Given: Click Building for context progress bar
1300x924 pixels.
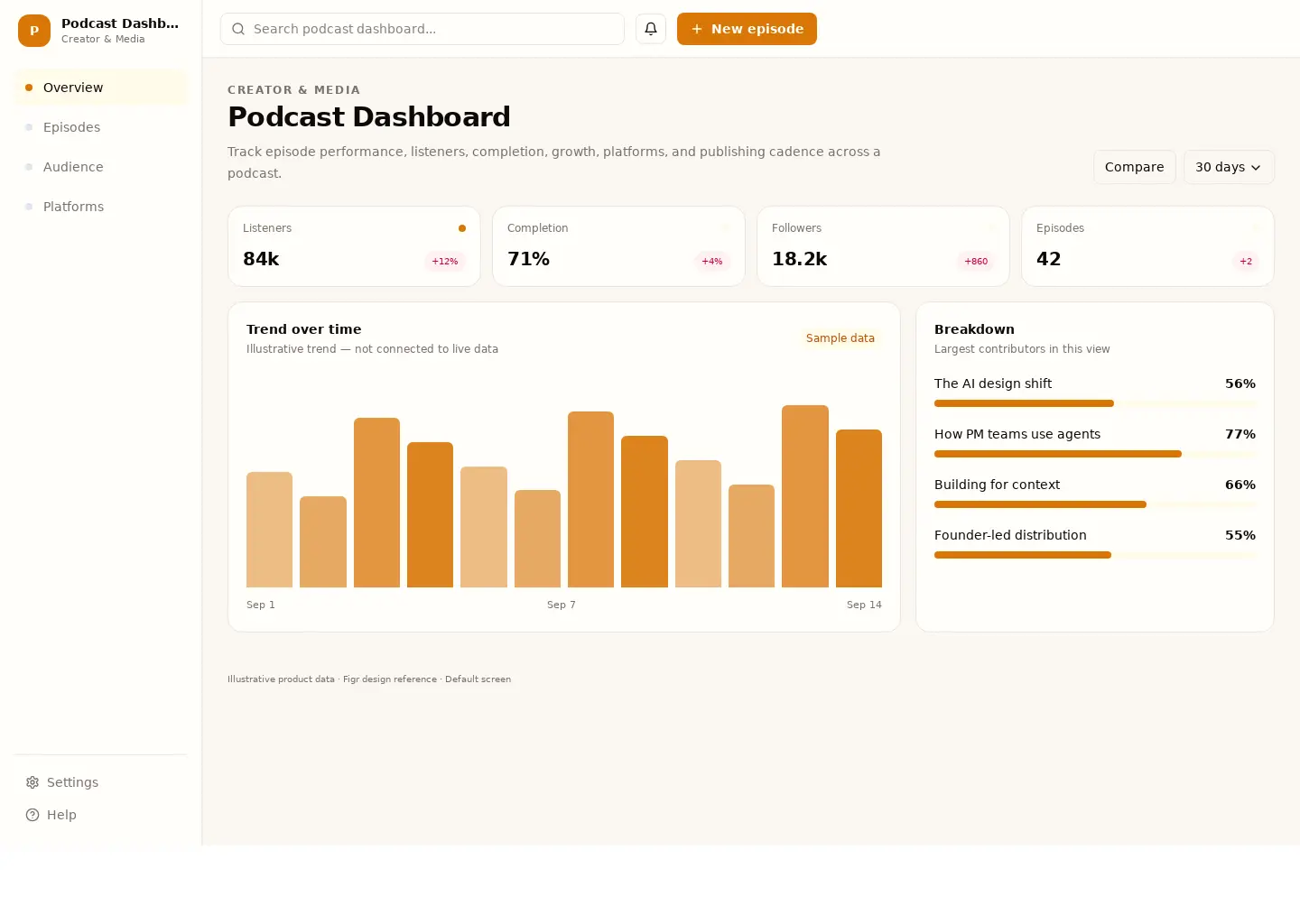Looking at the screenshot, I should (x=1095, y=504).
